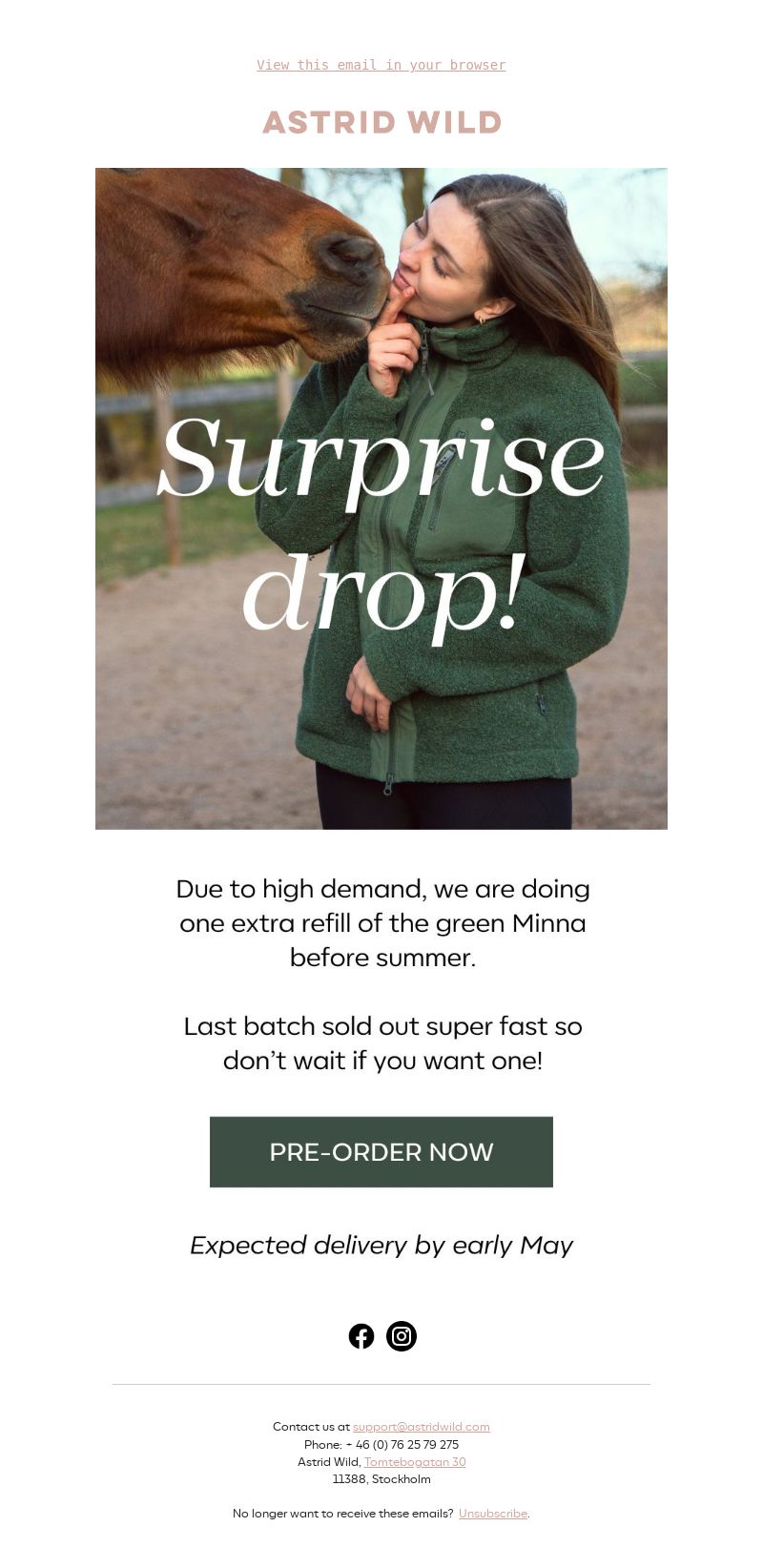Open the Facebook icon link
Screen dimensions: 763x1568
coord(361,1336)
